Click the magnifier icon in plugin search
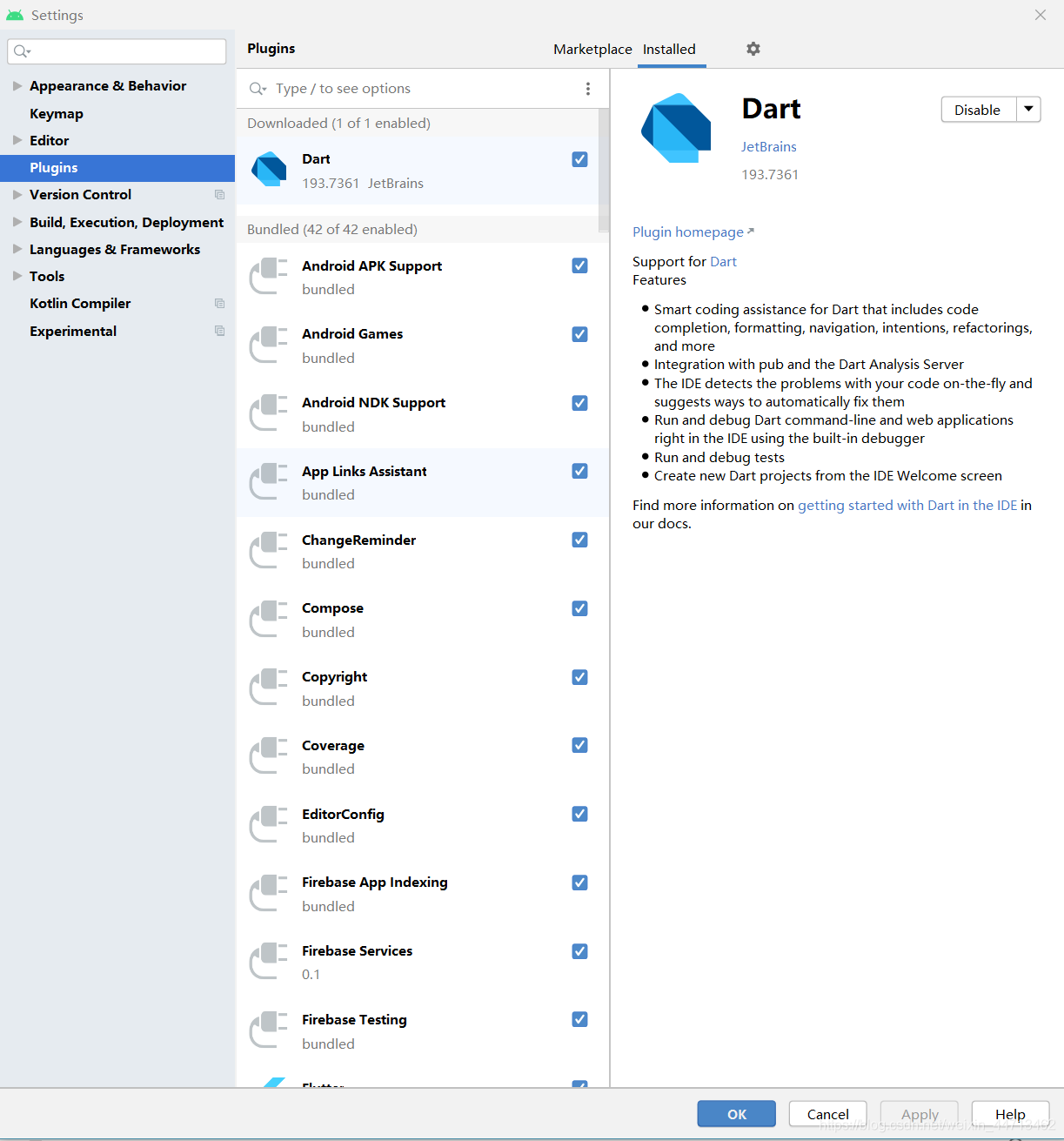The width and height of the screenshot is (1064, 1141). [x=258, y=89]
